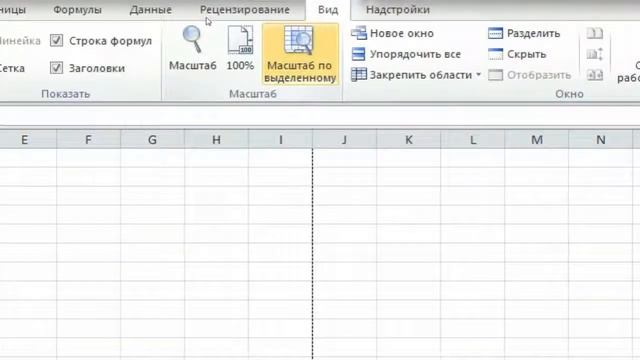Select column G header
The image size is (640, 360).
click(x=152, y=140)
